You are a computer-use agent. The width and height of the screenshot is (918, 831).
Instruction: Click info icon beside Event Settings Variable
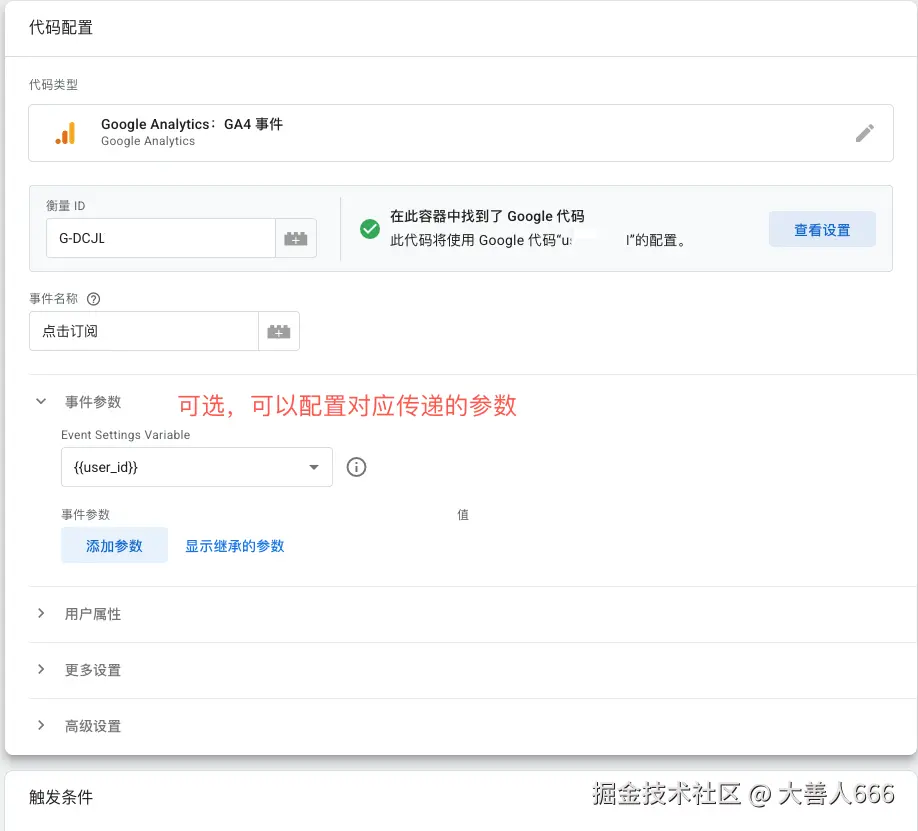pyautogui.click(x=356, y=467)
